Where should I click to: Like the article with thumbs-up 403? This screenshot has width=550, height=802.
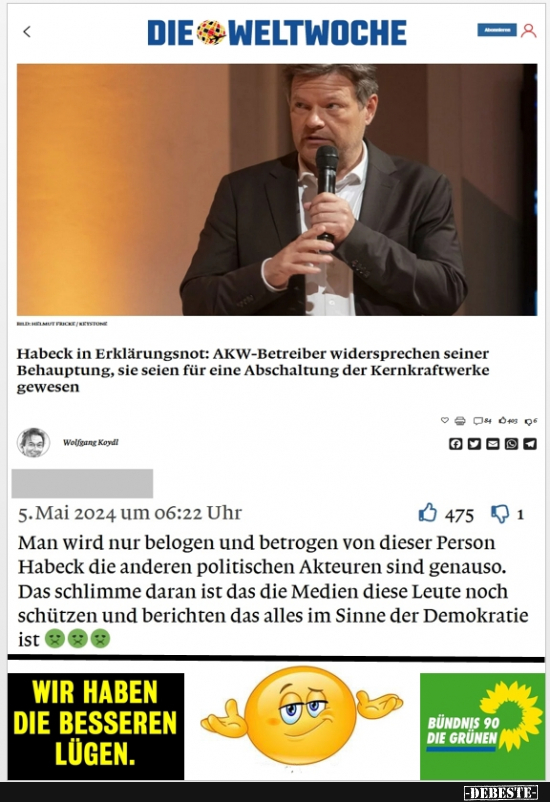coord(508,420)
